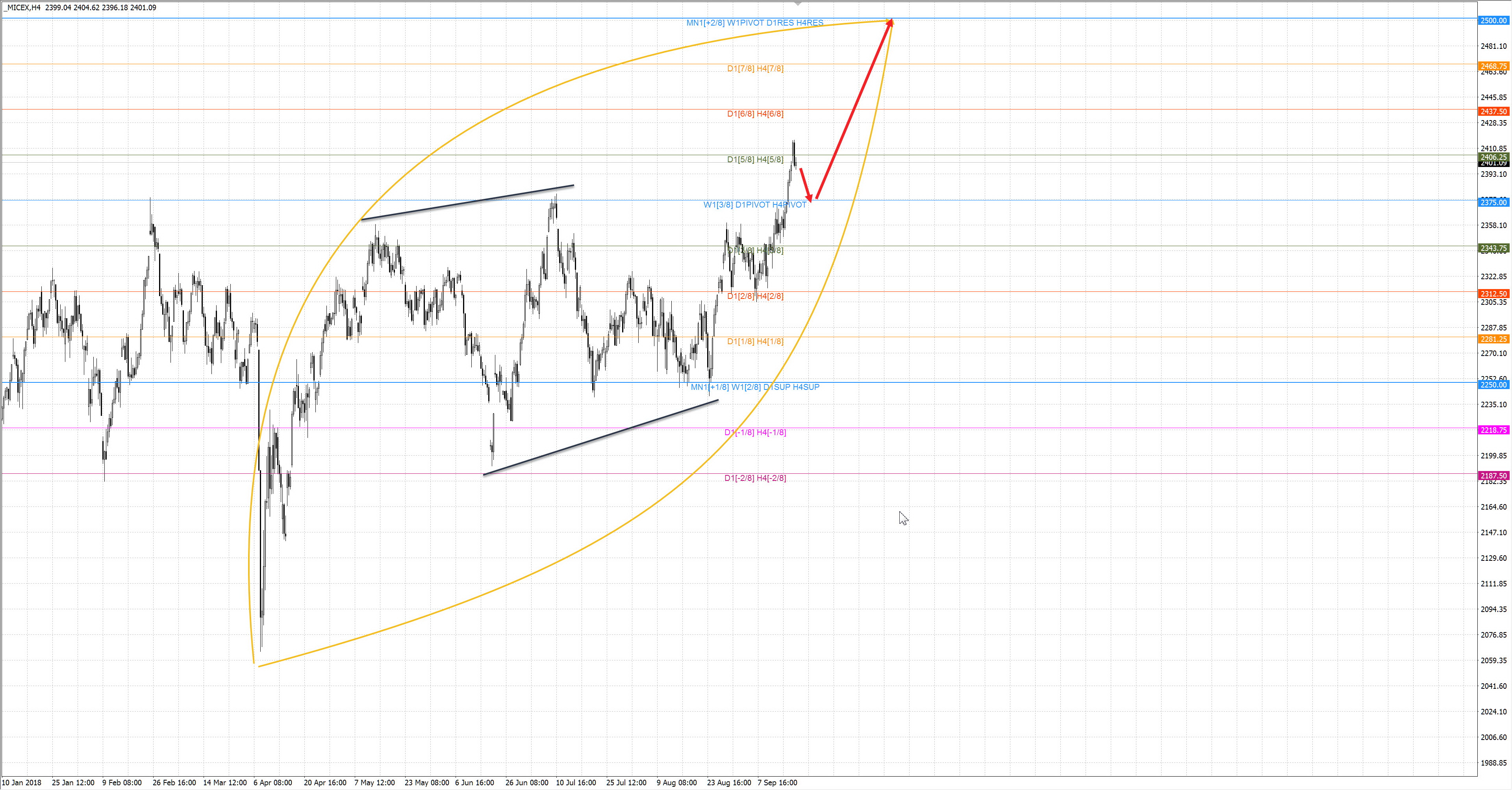Click the D1[-2/8] H4[-2/8] level label
The image size is (1512, 790).
[x=755, y=478]
